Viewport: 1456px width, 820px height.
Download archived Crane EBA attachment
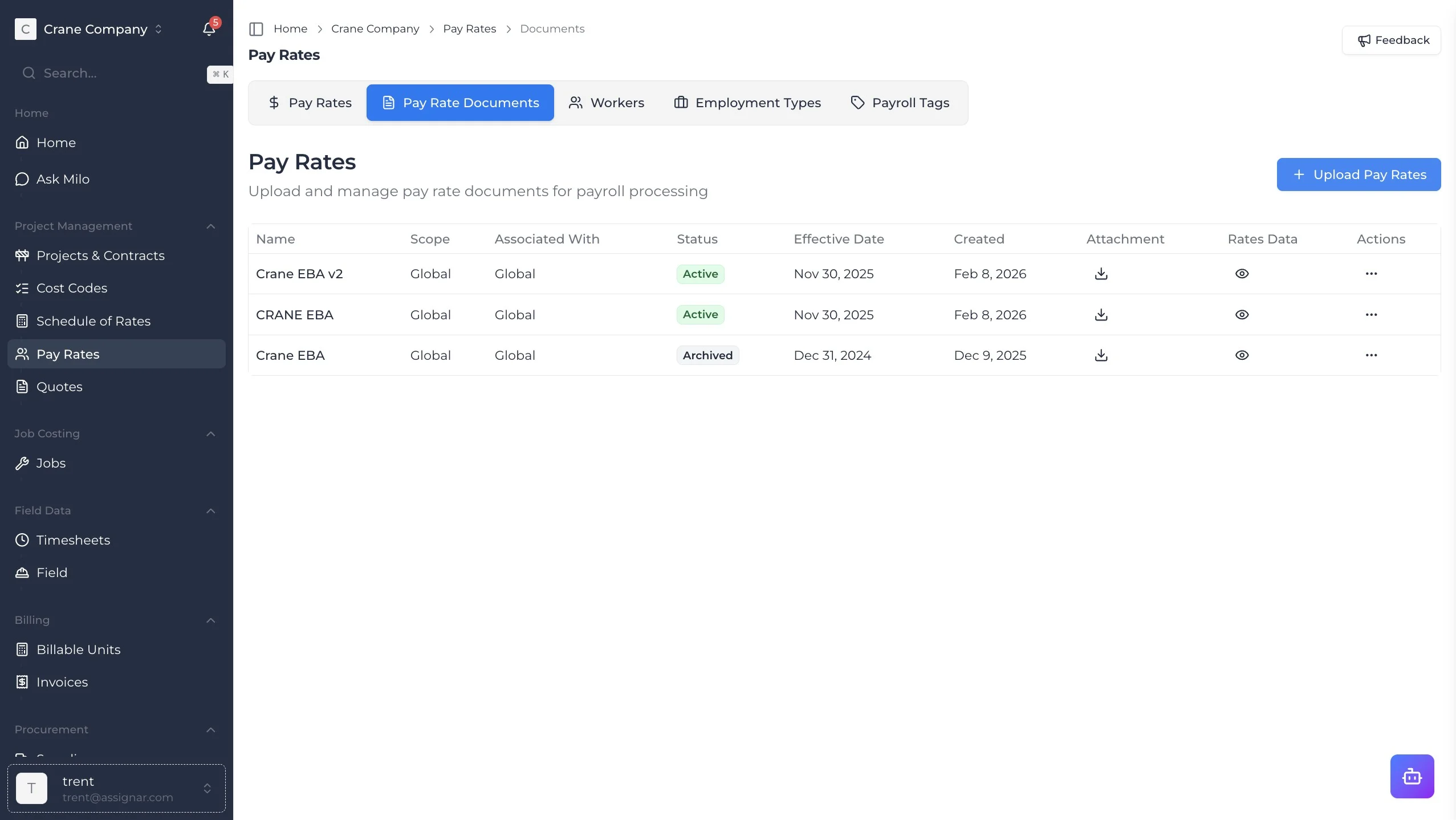(1101, 355)
